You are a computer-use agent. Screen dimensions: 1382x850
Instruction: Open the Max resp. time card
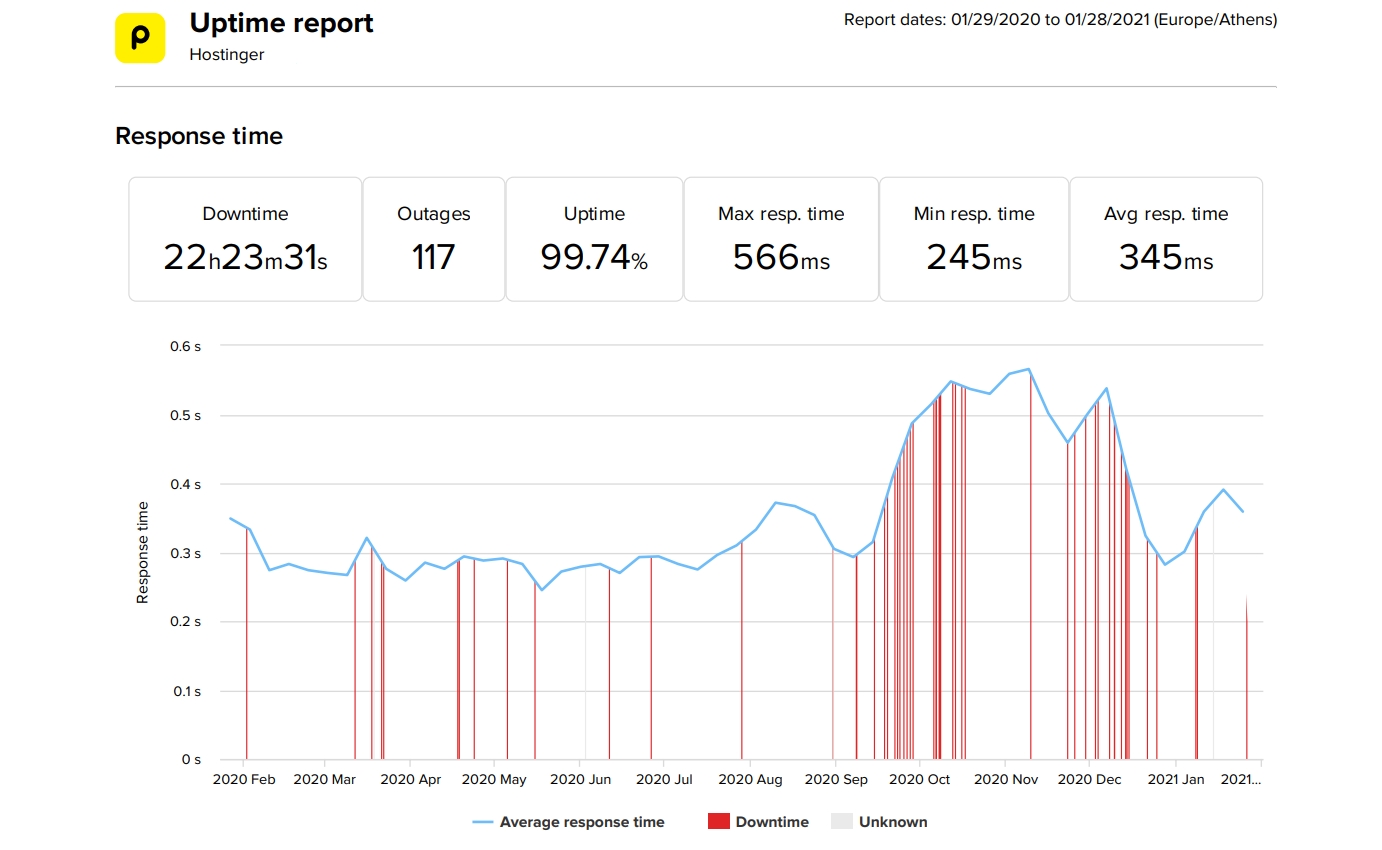(780, 239)
